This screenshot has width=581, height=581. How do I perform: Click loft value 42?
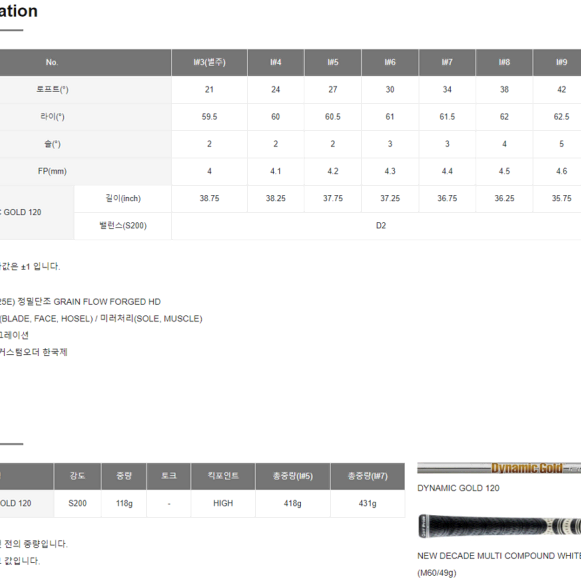[562, 89]
